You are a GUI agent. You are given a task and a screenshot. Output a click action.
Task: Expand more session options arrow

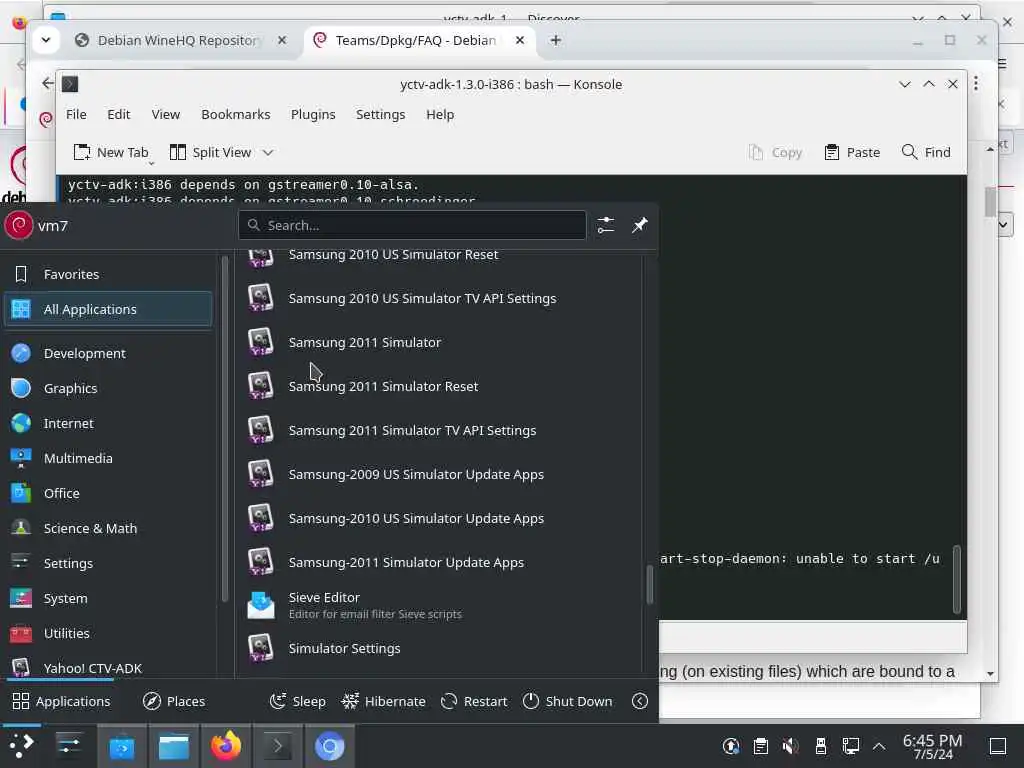click(640, 701)
